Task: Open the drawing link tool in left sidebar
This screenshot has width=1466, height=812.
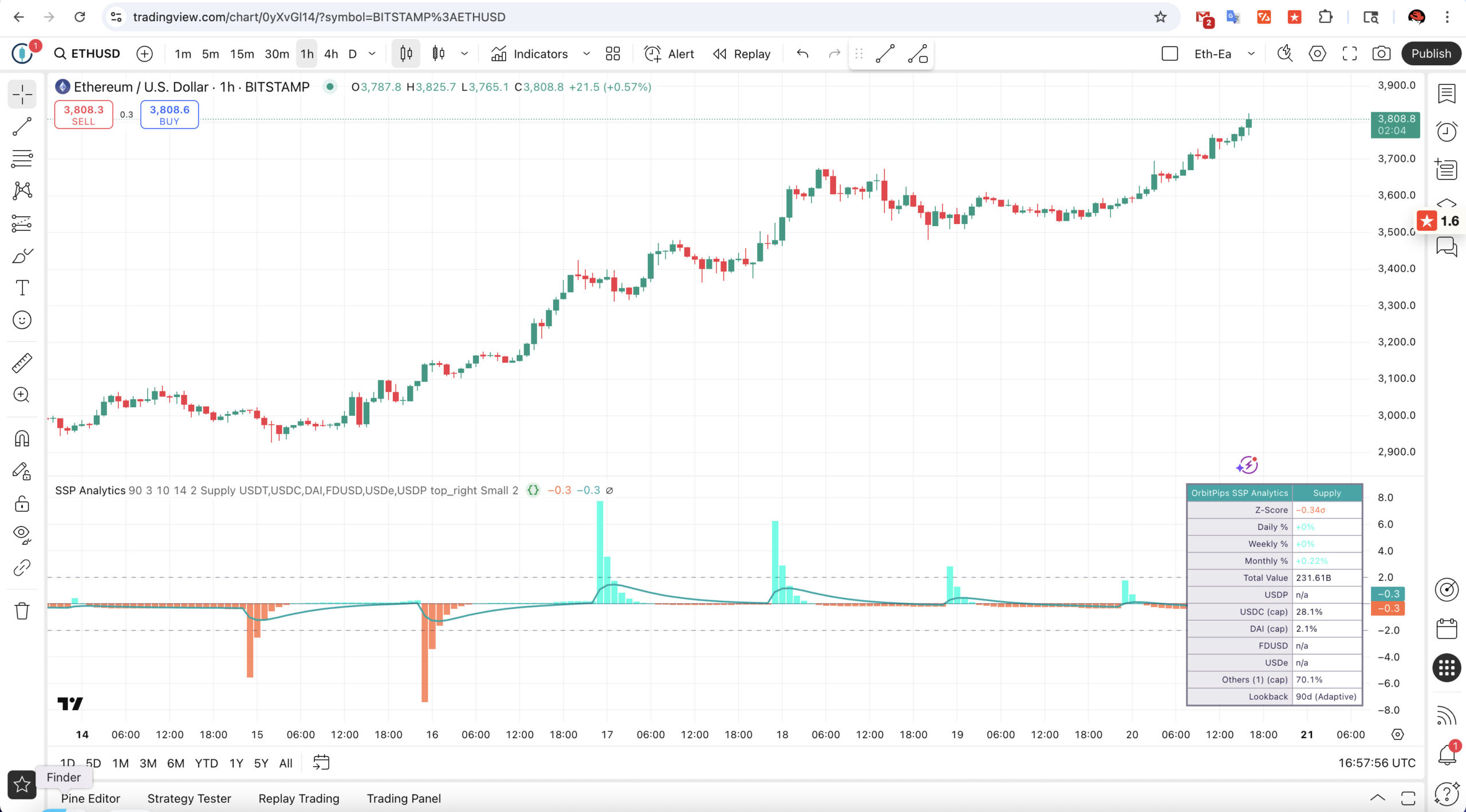Action: pos(22,567)
